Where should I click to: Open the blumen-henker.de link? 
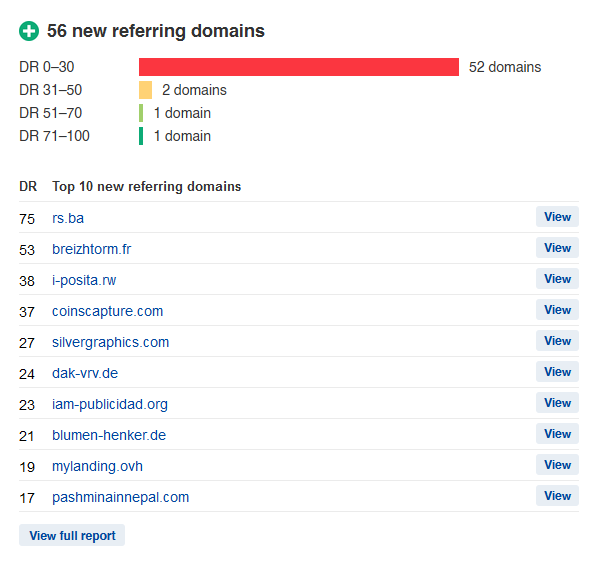[109, 435]
